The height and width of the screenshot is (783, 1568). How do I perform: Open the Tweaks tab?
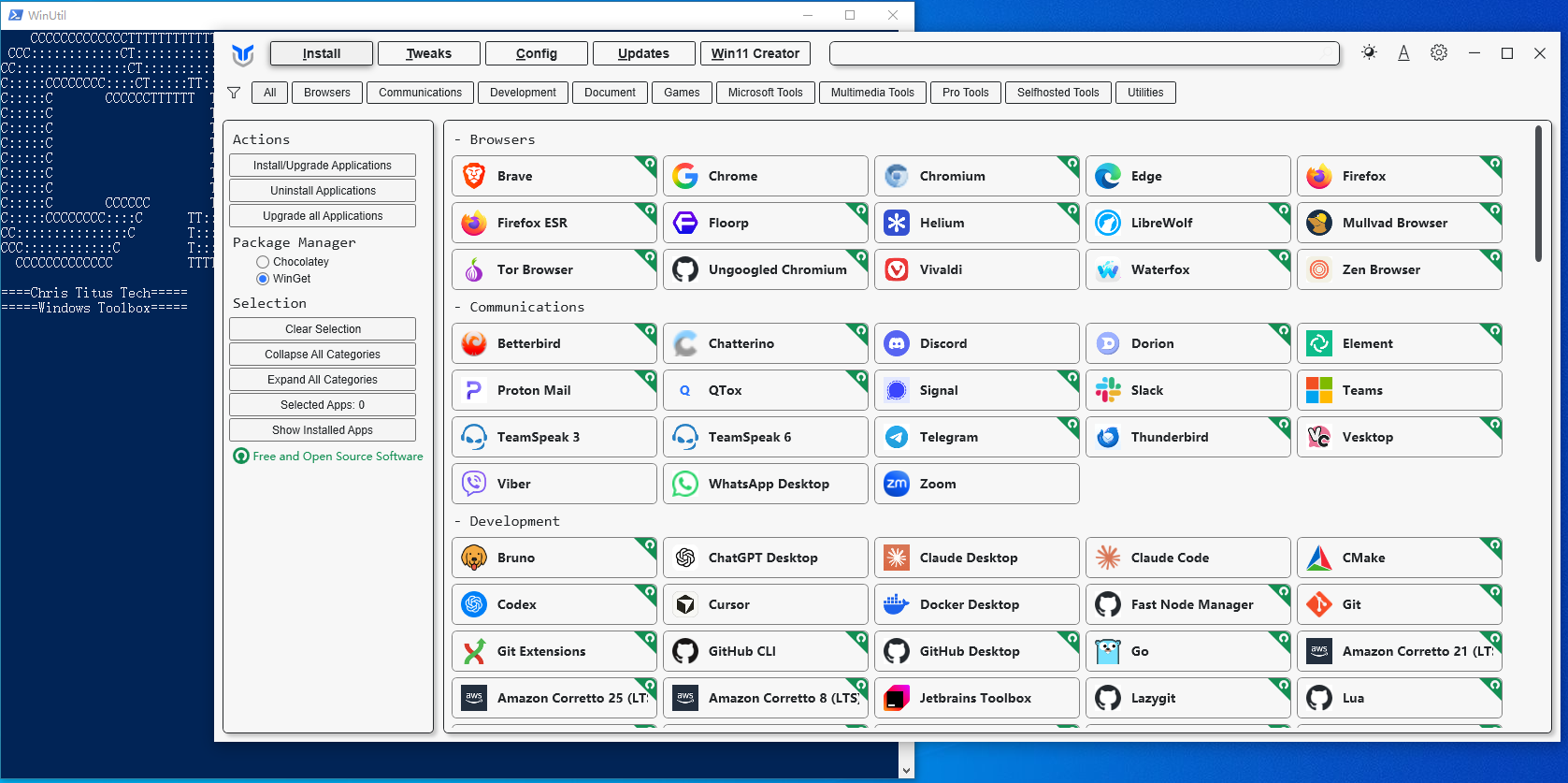(x=429, y=53)
